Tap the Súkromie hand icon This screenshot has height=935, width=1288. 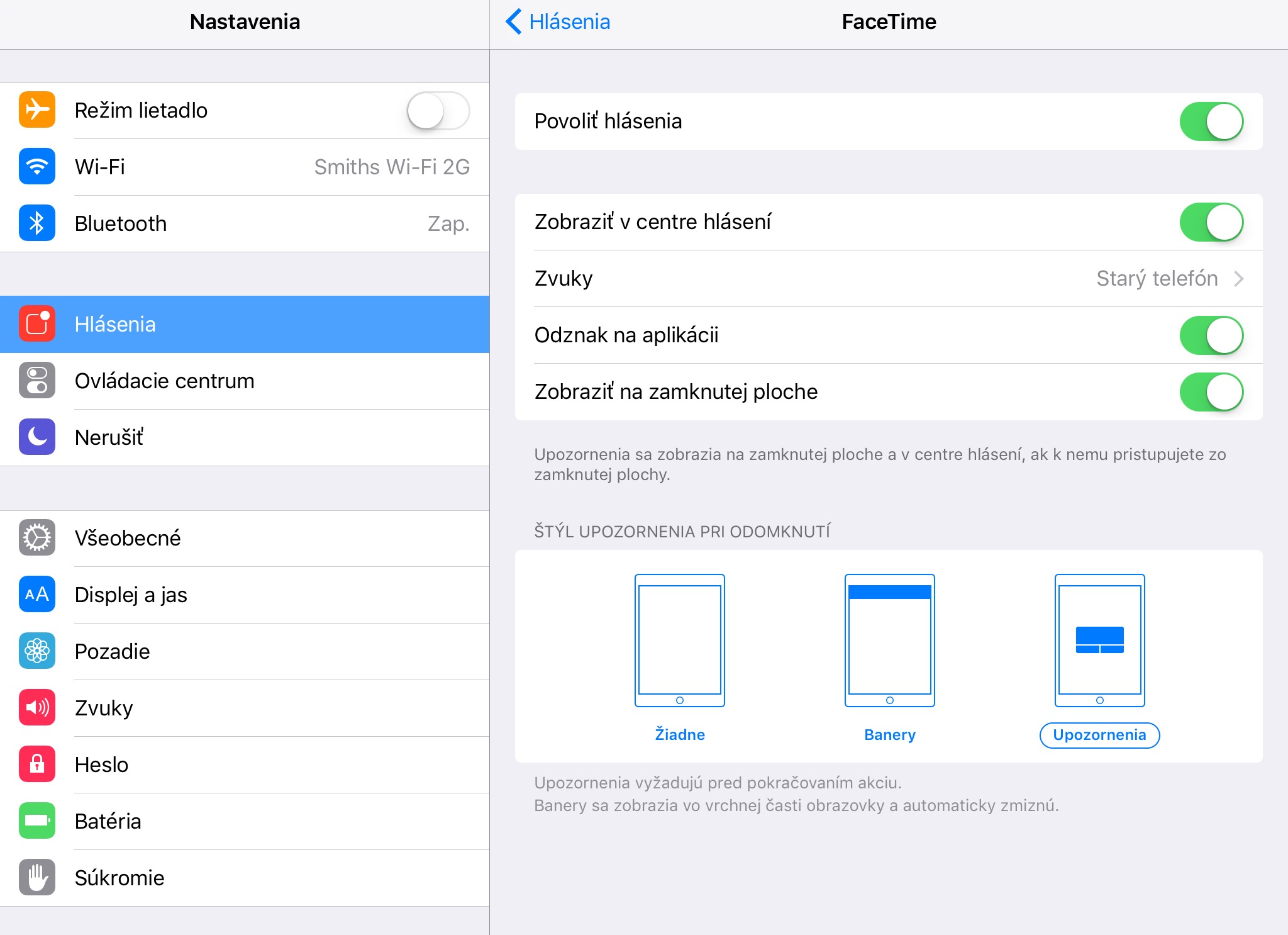[x=37, y=878]
